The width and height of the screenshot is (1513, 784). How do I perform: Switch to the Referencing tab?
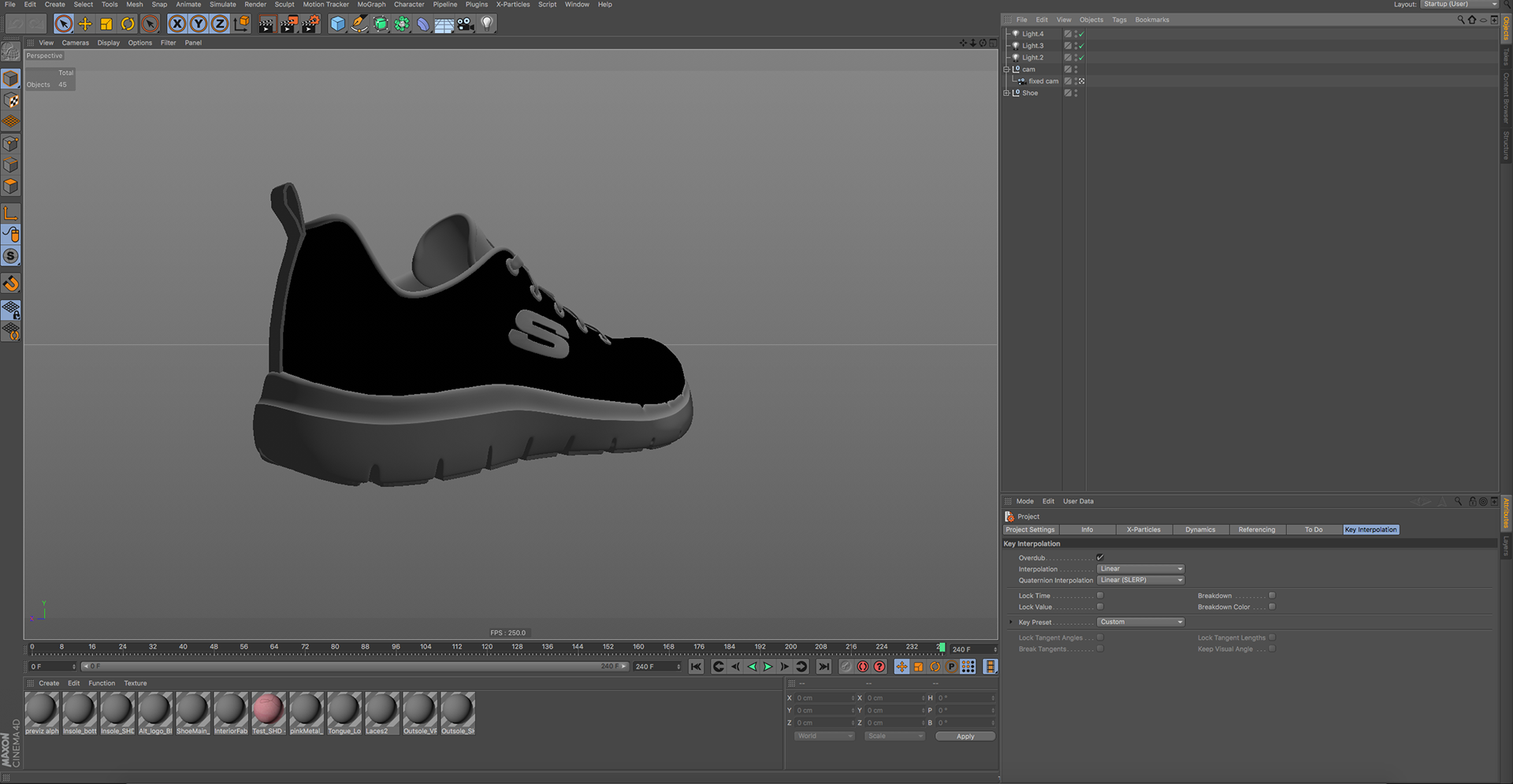pyautogui.click(x=1257, y=529)
